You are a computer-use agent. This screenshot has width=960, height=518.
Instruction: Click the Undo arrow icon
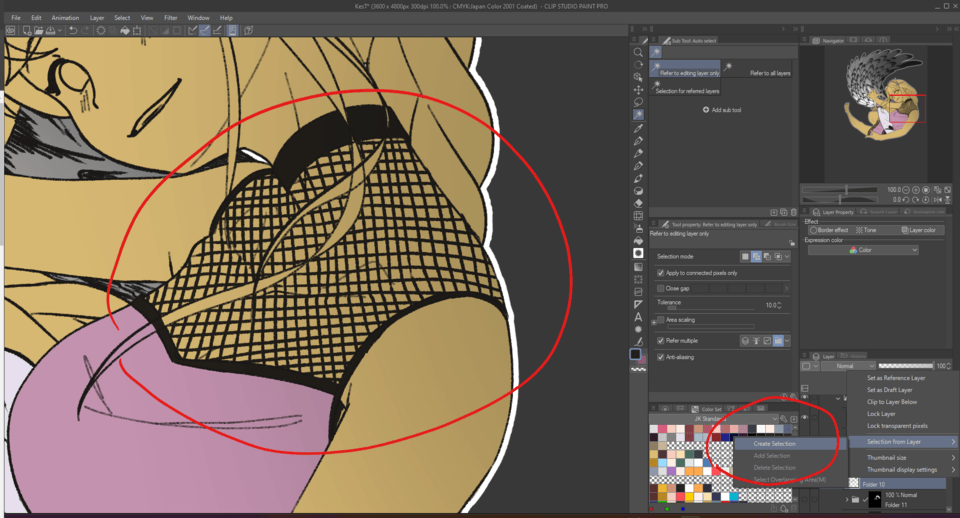73,30
